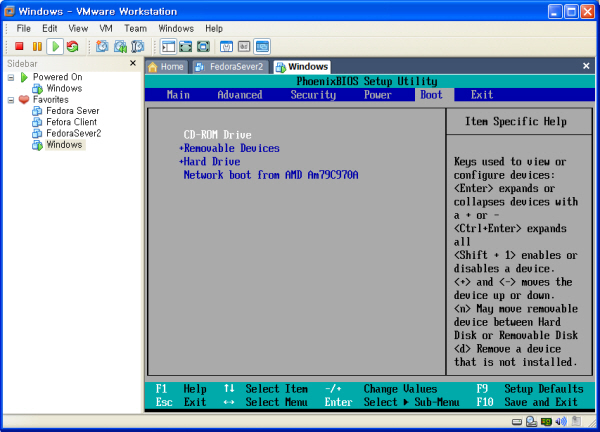Click the active Windows VM tab
Screen dimensions: 600x432
point(302,67)
